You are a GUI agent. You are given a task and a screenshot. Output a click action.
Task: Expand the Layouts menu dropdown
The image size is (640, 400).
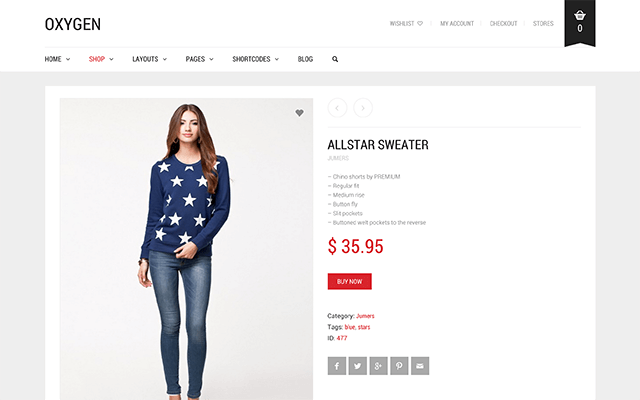pos(149,59)
